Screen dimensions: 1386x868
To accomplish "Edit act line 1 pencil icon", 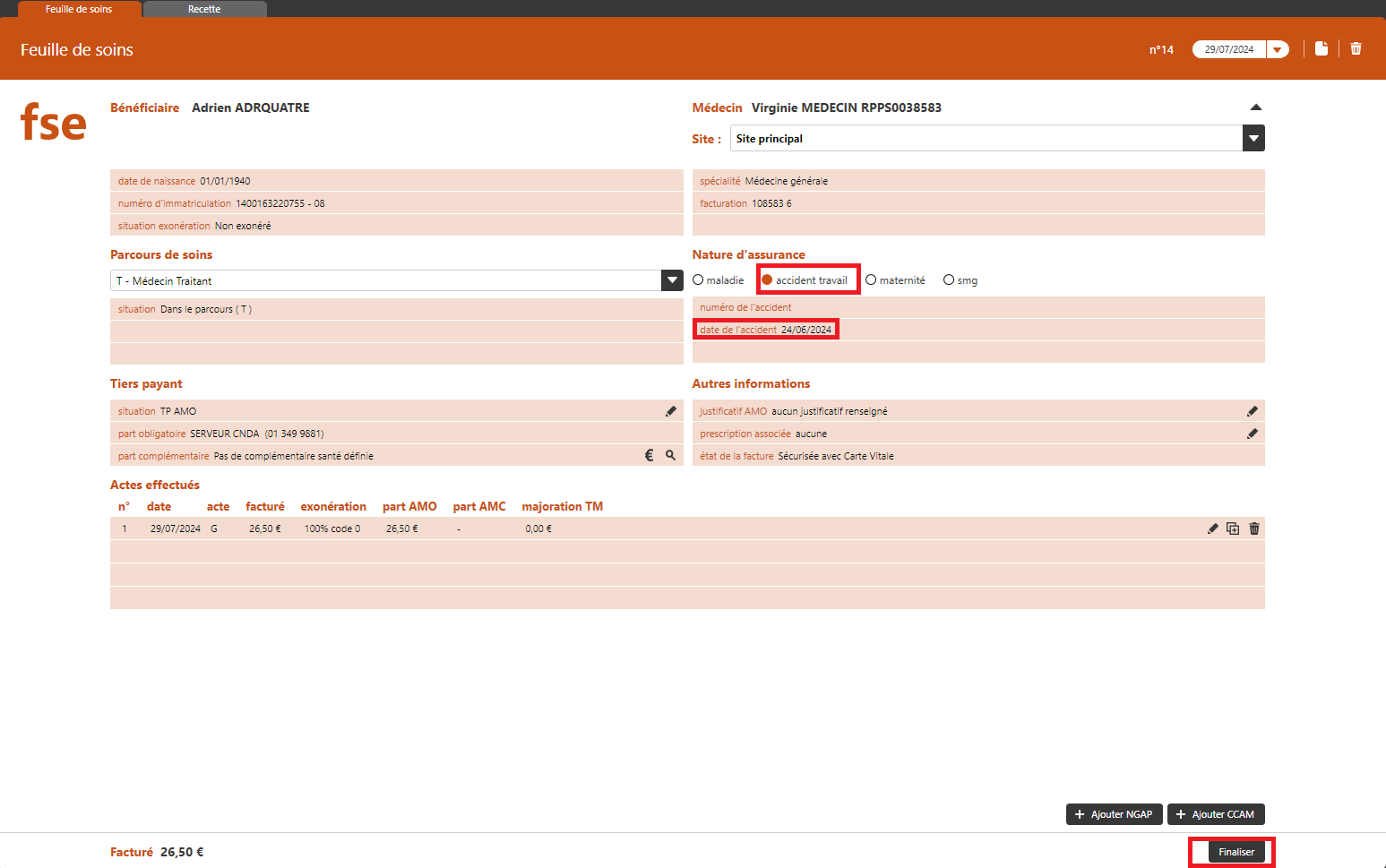I will 1212,529.
